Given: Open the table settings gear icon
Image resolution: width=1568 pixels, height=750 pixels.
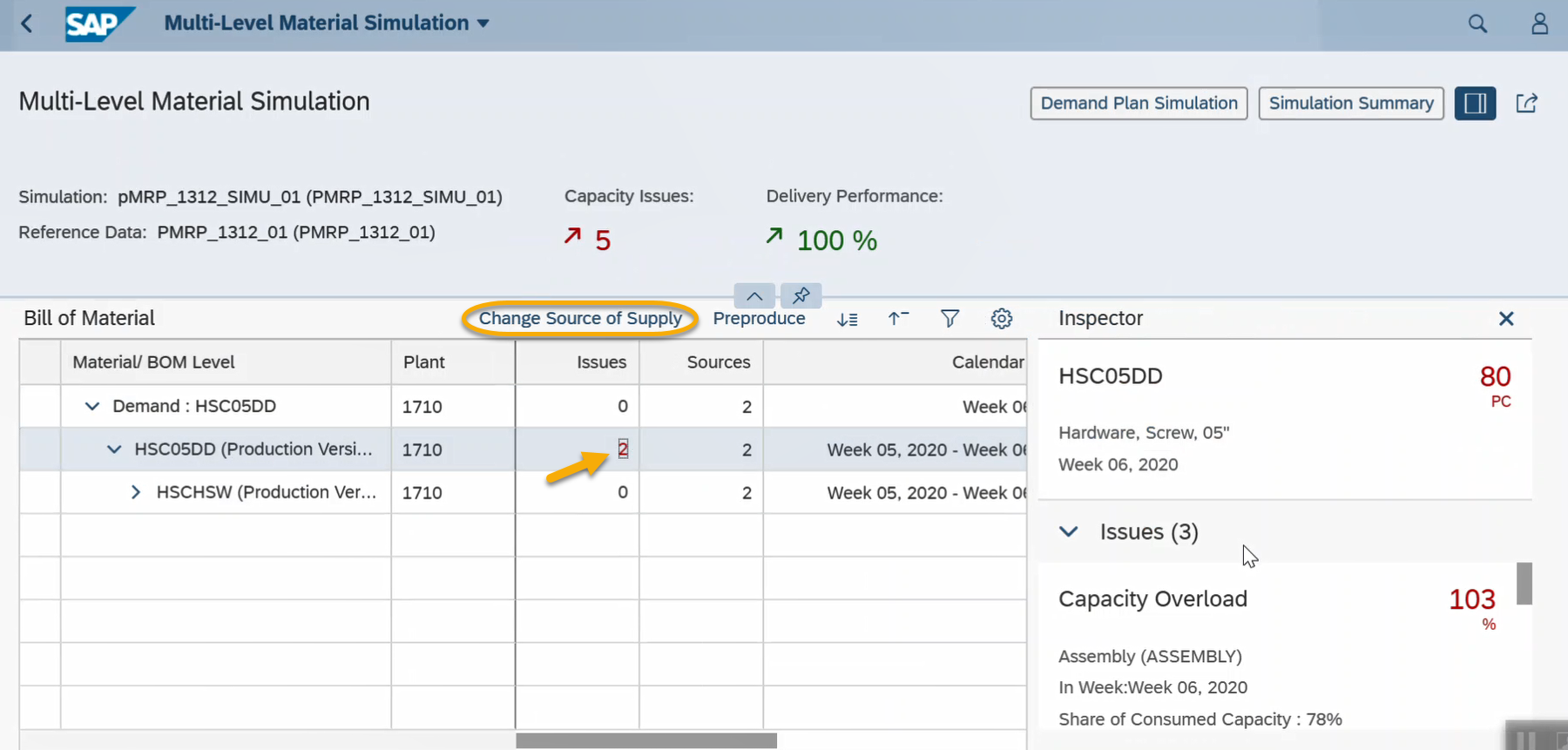Looking at the screenshot, I should point(1001,319).
